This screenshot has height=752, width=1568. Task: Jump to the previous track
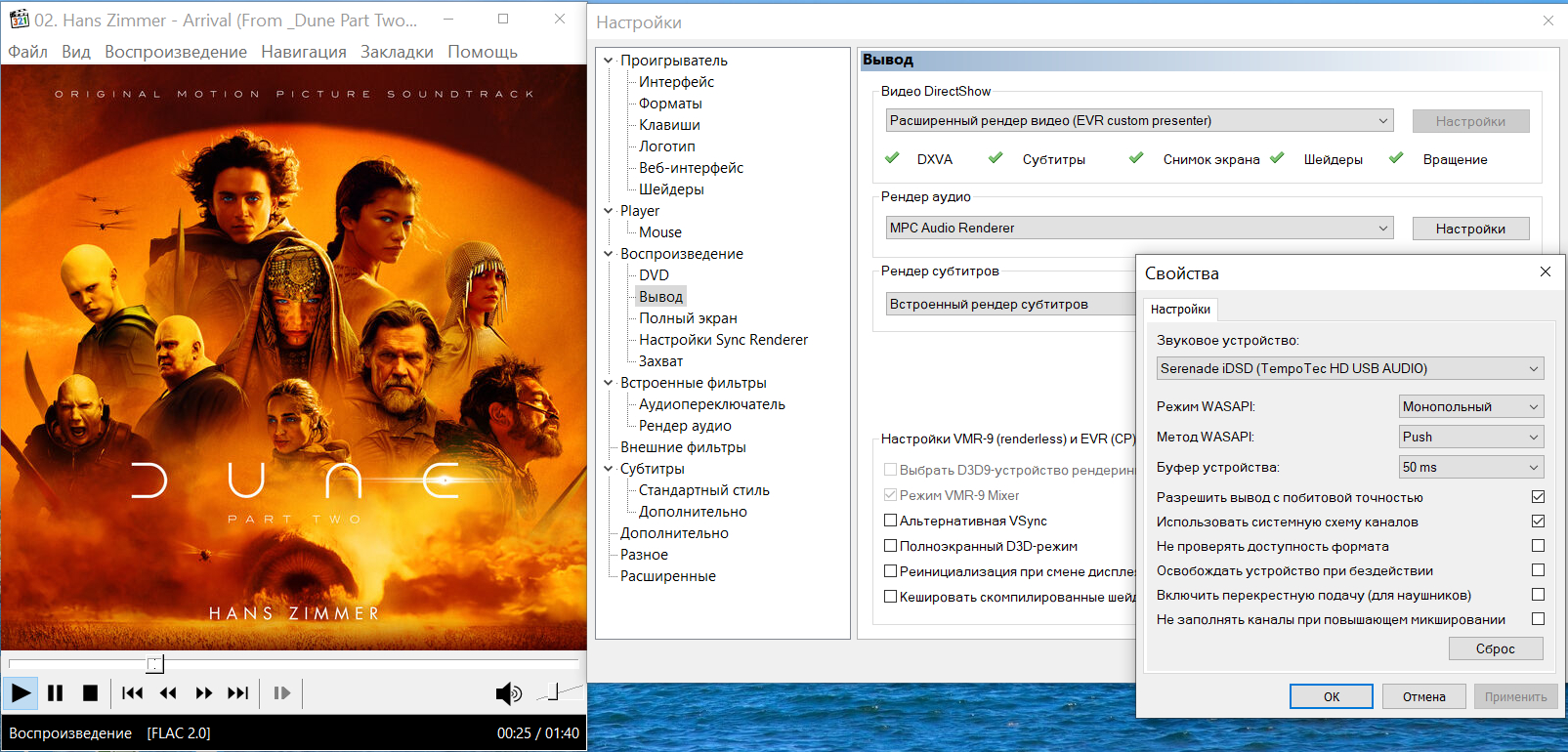click(x=132, y=693)
